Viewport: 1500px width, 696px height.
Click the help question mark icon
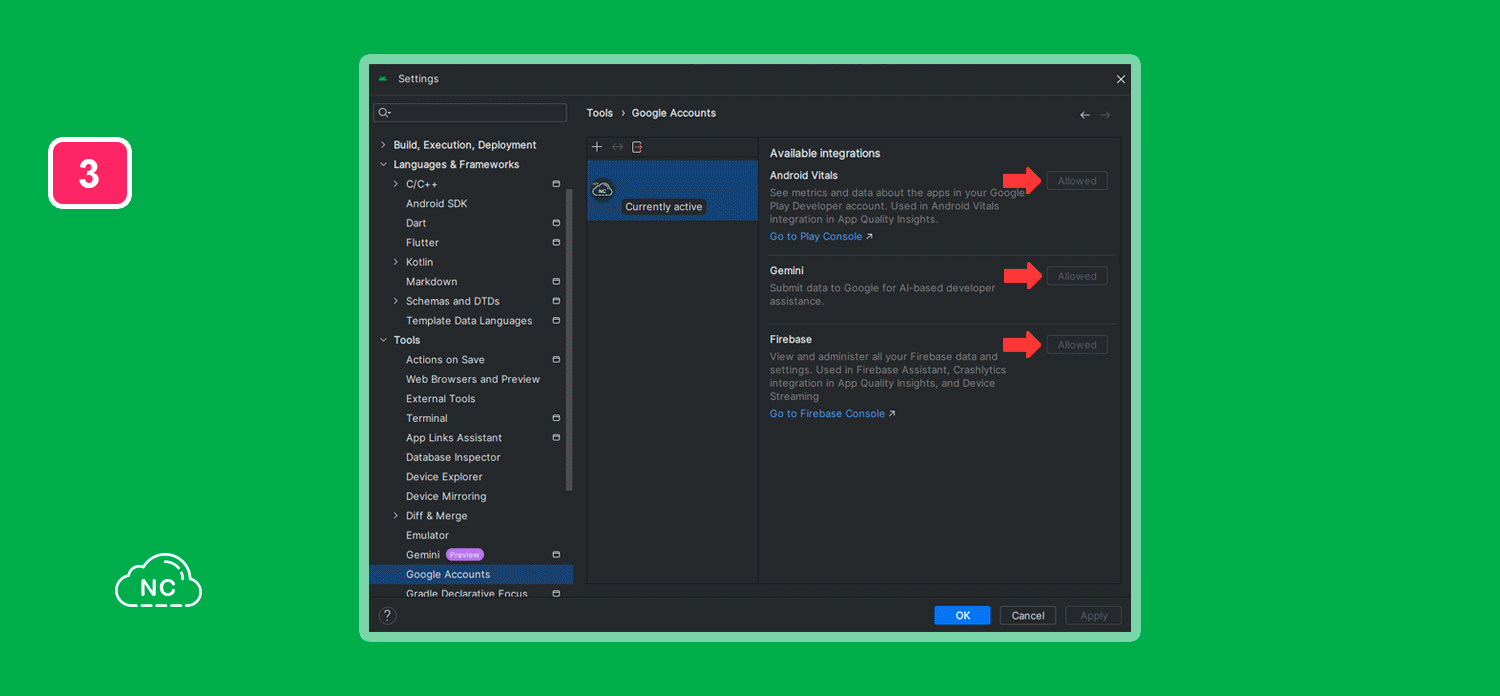[388, 616]
